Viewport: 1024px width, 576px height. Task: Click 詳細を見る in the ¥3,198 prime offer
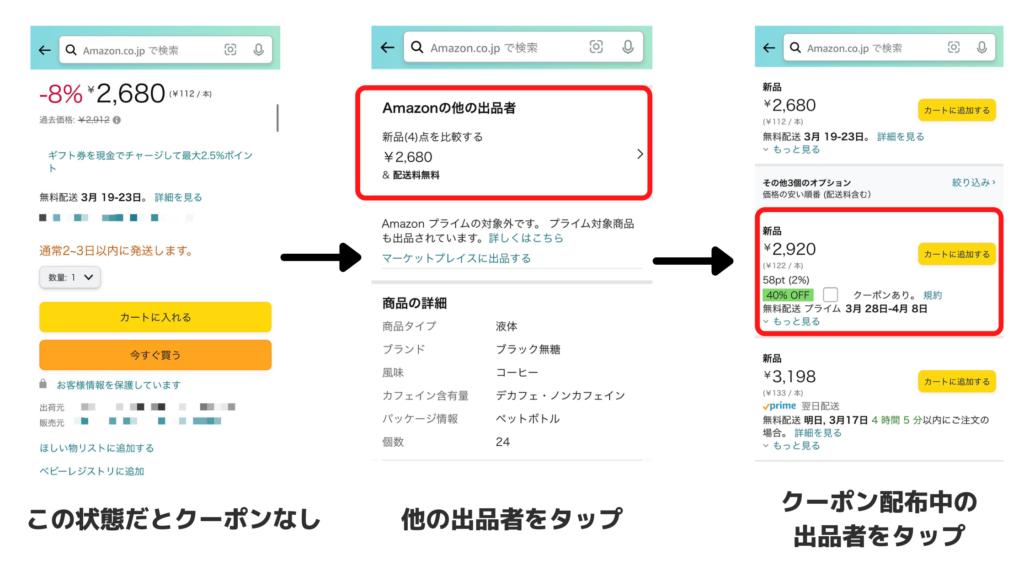click(x=818, y=433)
